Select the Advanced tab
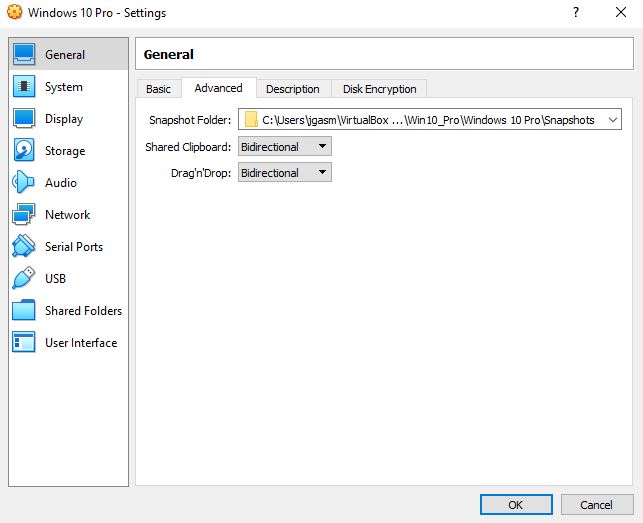The width and height of the screenshot is (643, 523). coord(219,88)
